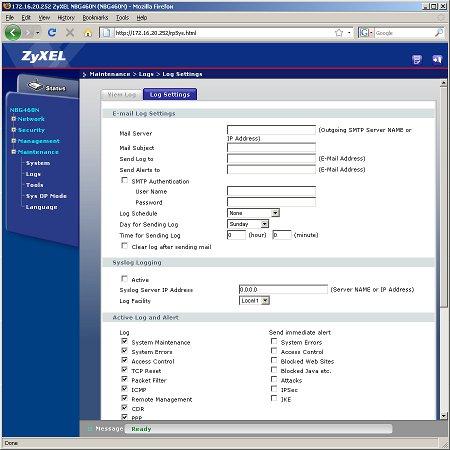The height and width of the screenshot is (450, 450).
Task: Click the Password input field
Action: (x=271, y=202)
